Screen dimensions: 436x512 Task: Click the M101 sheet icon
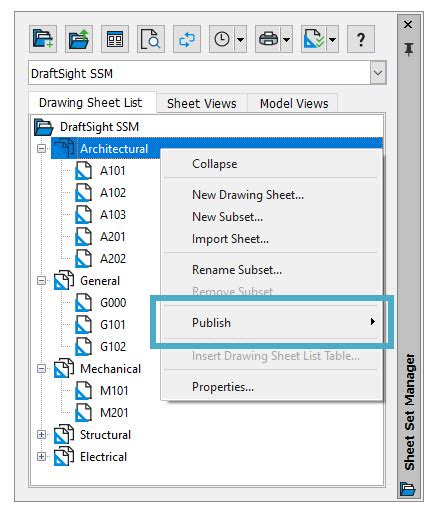click(x=83, y=391)
